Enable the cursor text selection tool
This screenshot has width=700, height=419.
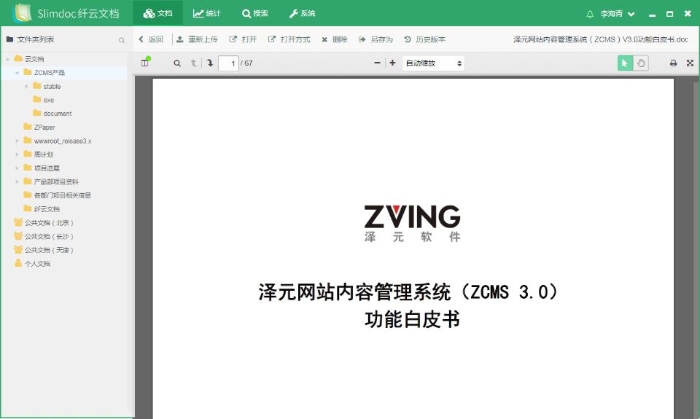[x=625, y=63]
